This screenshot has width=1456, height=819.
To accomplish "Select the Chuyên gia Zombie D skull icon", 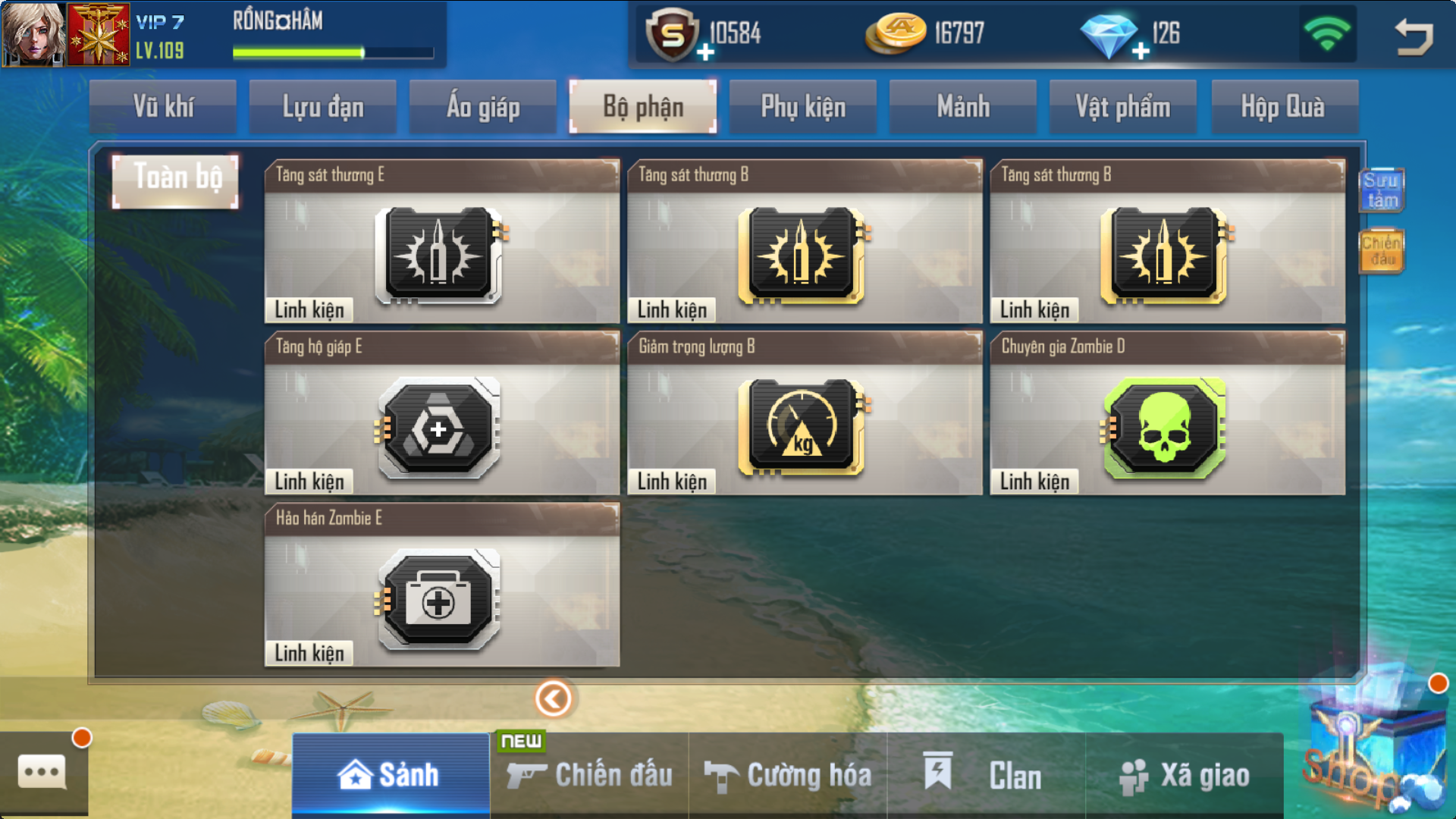I will click(1163, 428).
